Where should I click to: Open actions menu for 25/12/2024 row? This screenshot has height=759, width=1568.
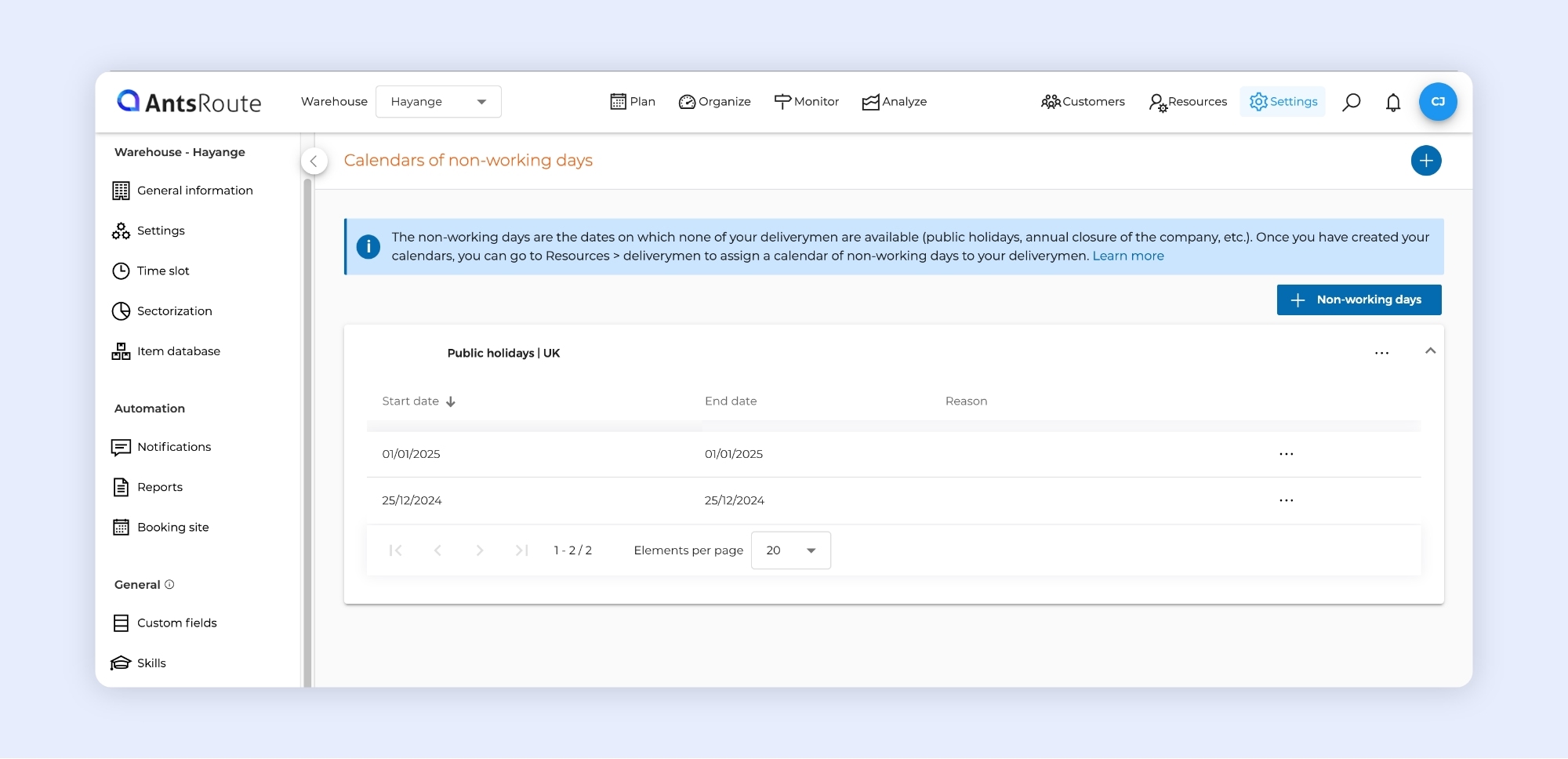(x=1286, y=500)
